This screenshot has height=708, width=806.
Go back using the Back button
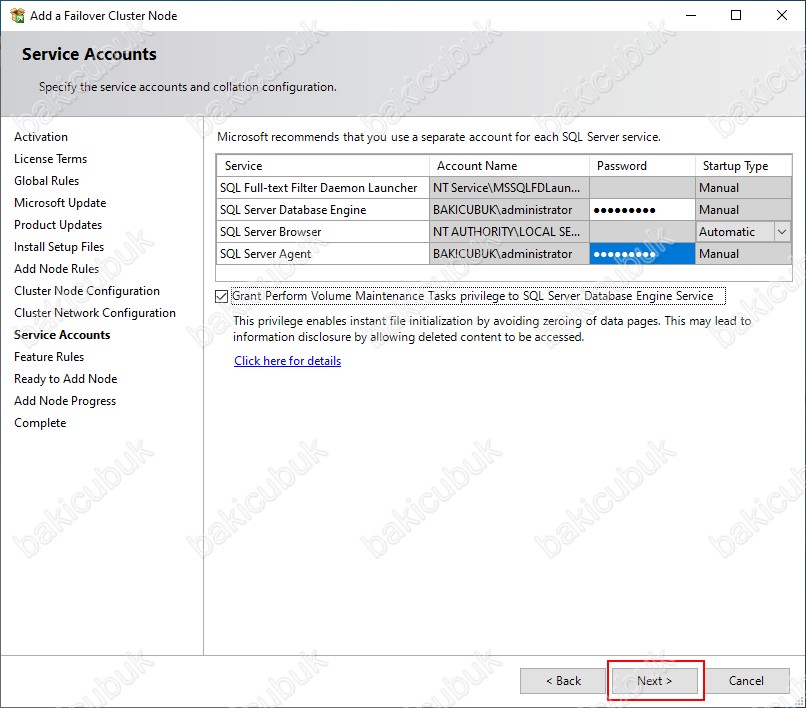pos(563,681)
